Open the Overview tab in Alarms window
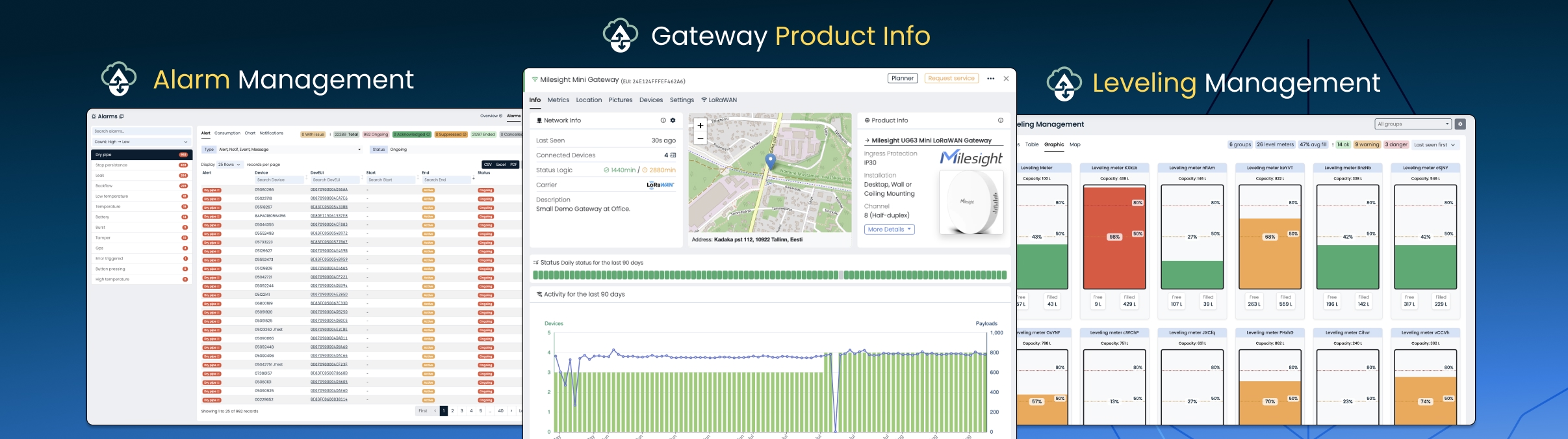Screen dimensions: 1568x439 point(491,116)
